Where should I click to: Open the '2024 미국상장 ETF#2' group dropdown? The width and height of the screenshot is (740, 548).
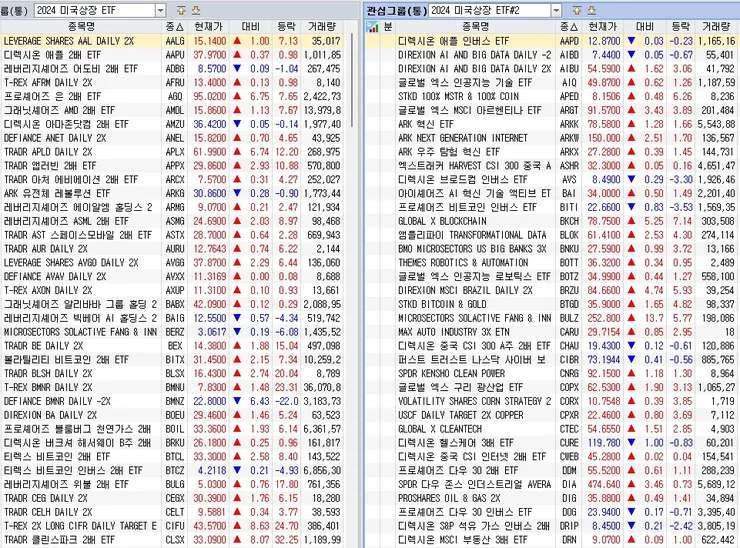coord(556,10)
